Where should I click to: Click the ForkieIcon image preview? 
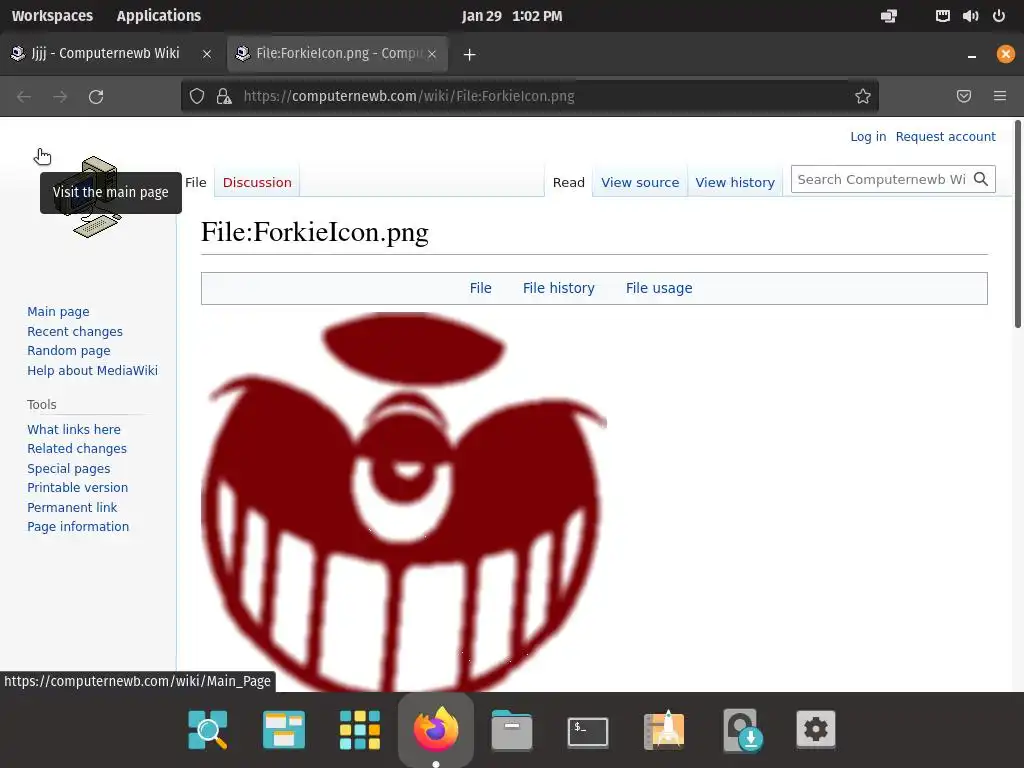[404, 502]
